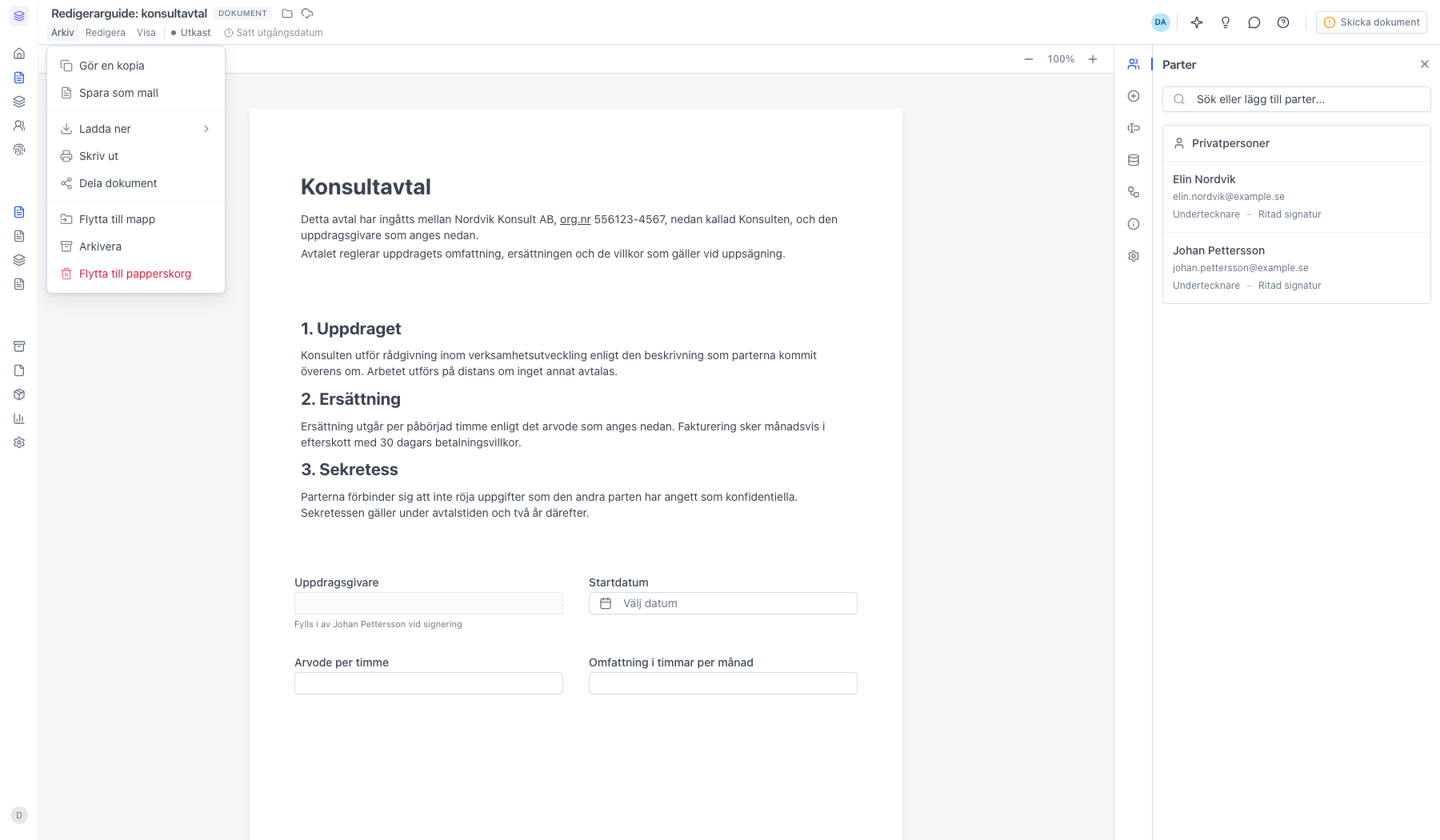Zoom out with the minus icon

[x=1029, y=59]
